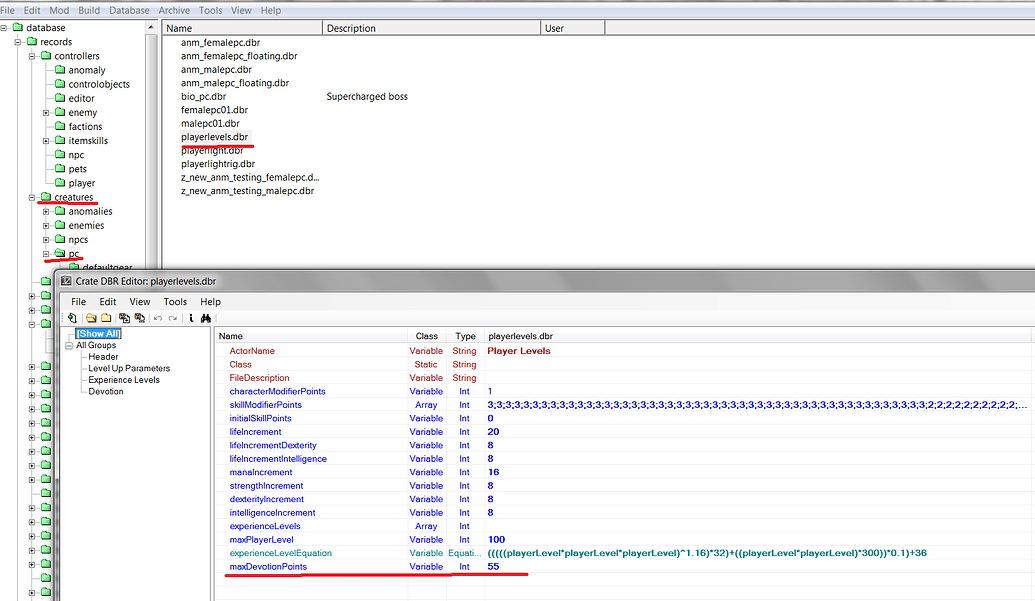Expand the anomalies folder under creatures

click(46, 212)
